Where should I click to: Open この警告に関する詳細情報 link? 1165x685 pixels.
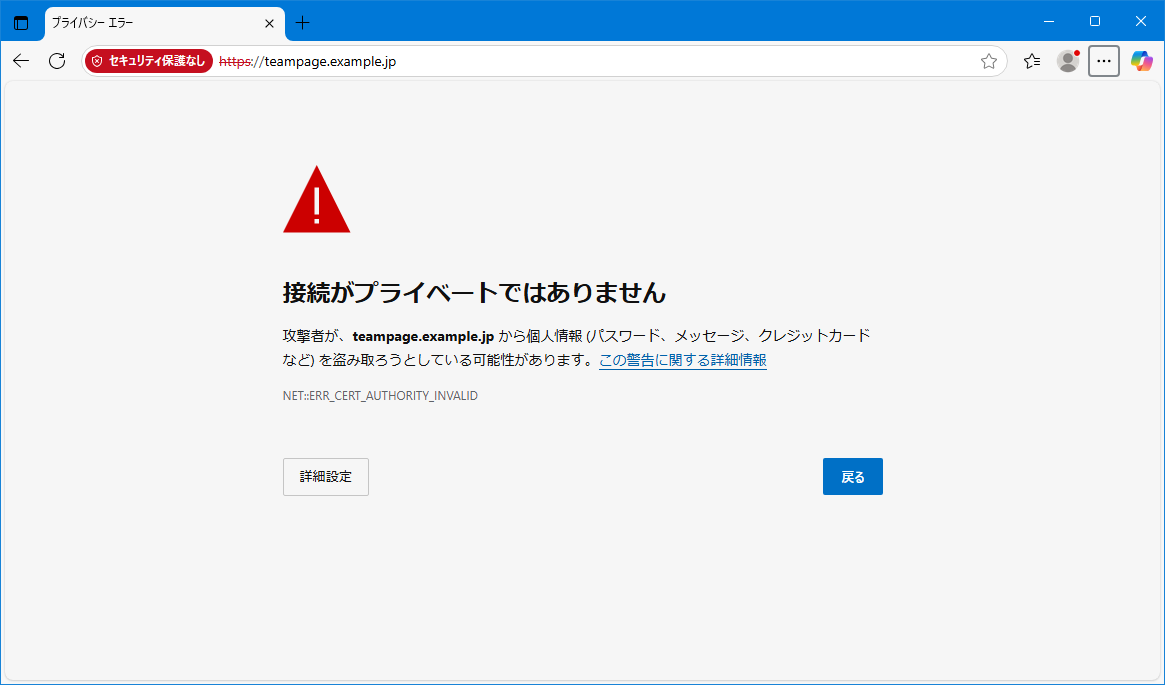(682, 360)
